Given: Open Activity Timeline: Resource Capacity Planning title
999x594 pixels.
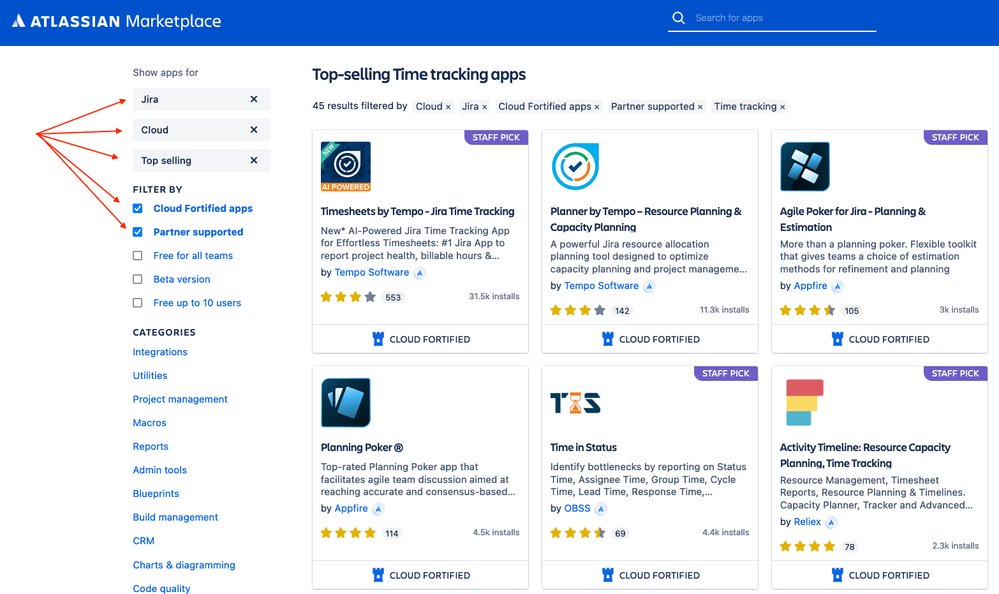Looking at the screenshot, I should pyautogui.click(x=865, y=455).
